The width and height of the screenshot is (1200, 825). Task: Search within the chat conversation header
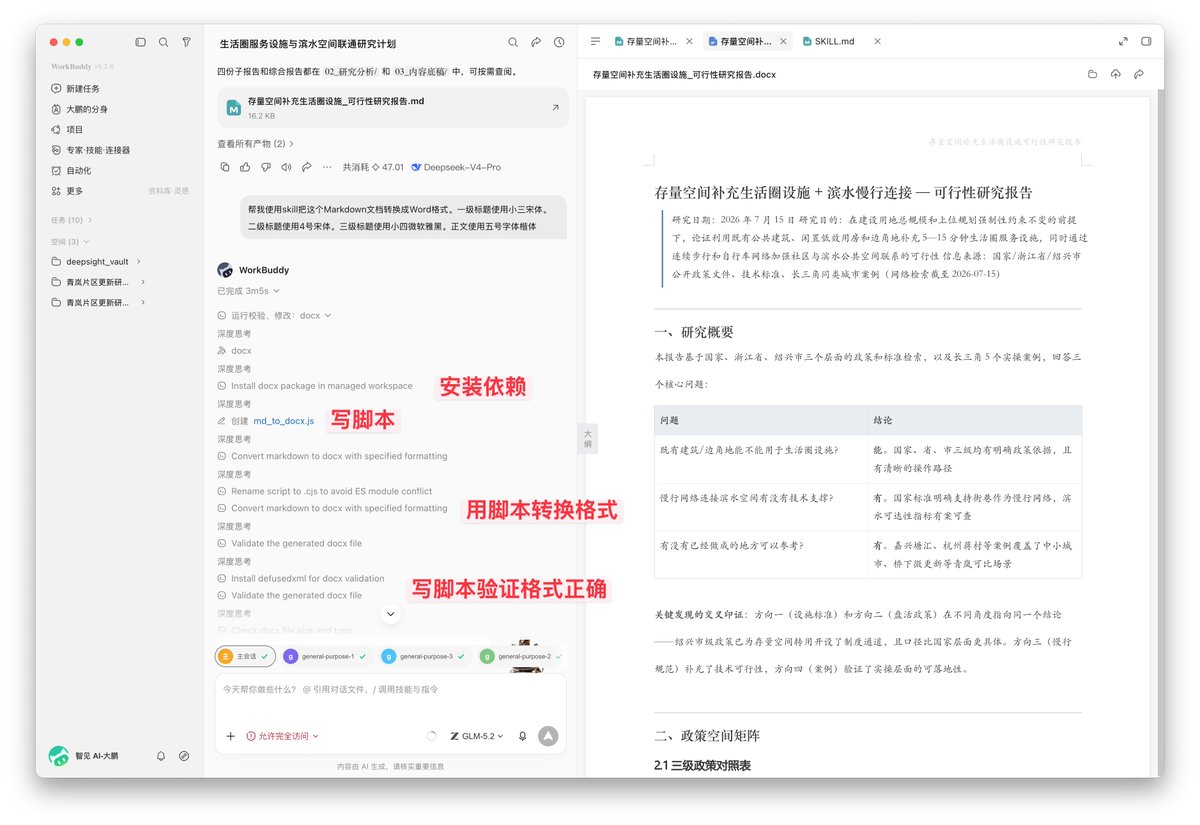tap(513, 43)
